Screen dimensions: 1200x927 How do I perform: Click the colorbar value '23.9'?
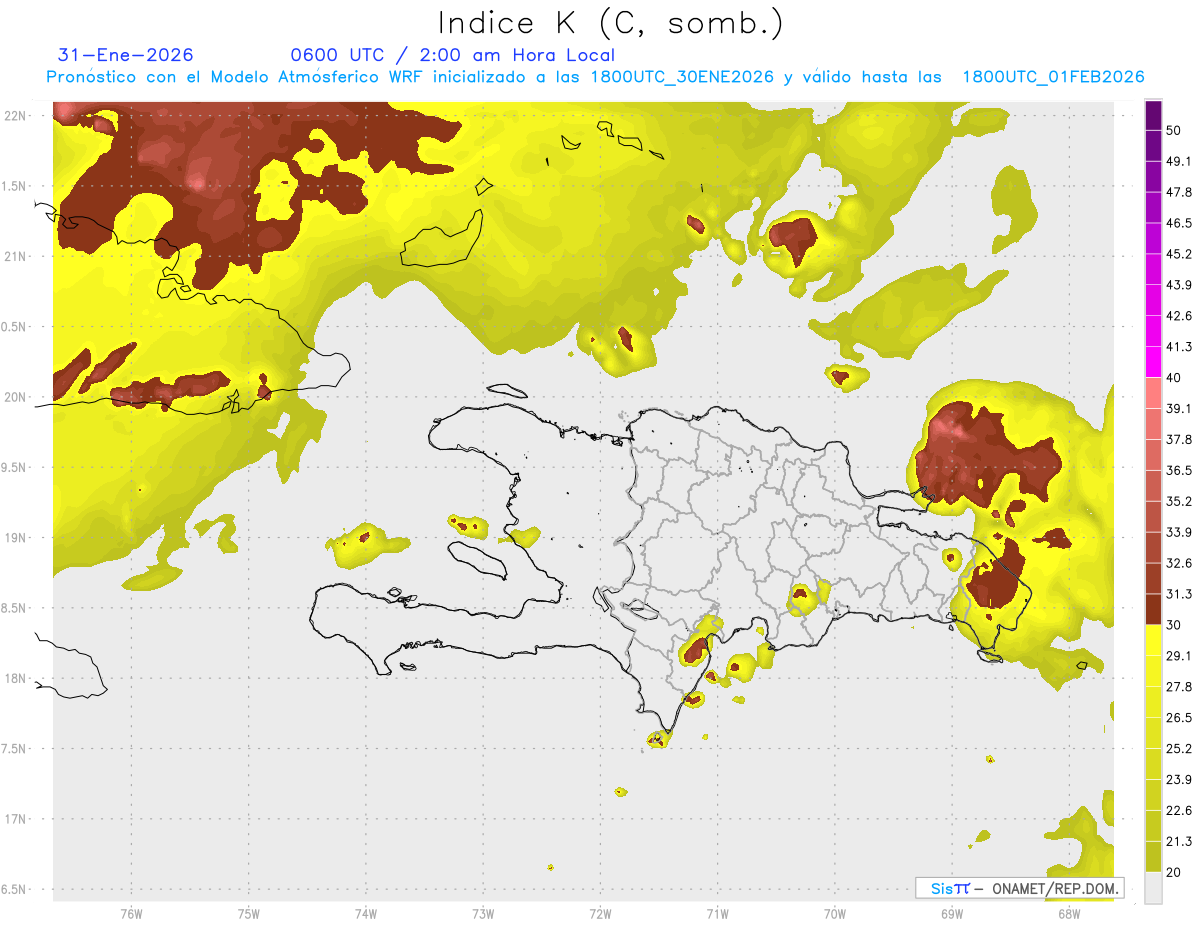click(1178, 780)
